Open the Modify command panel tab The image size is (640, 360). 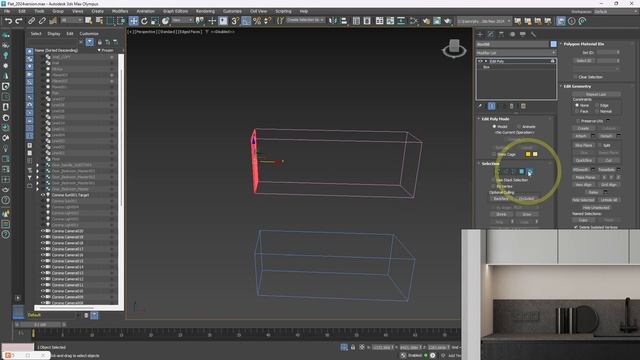point(491,35)
